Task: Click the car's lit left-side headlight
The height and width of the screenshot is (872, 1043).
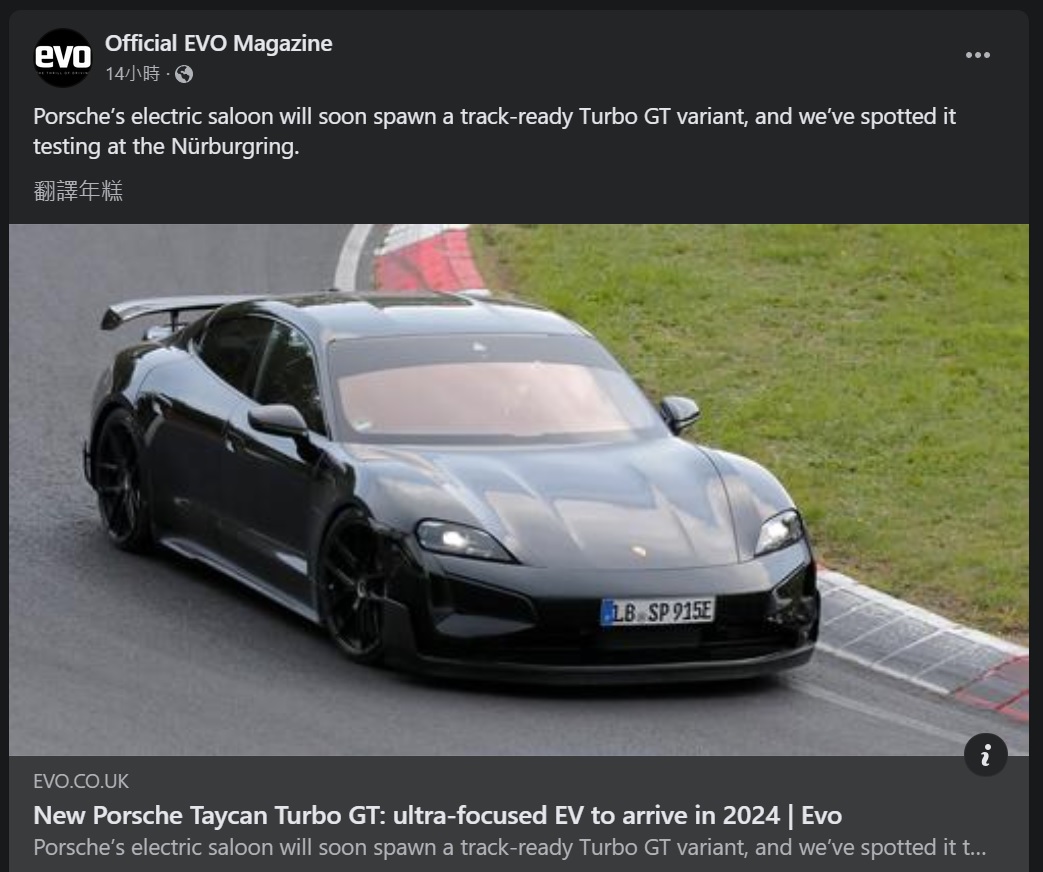Action: [461, 539]
